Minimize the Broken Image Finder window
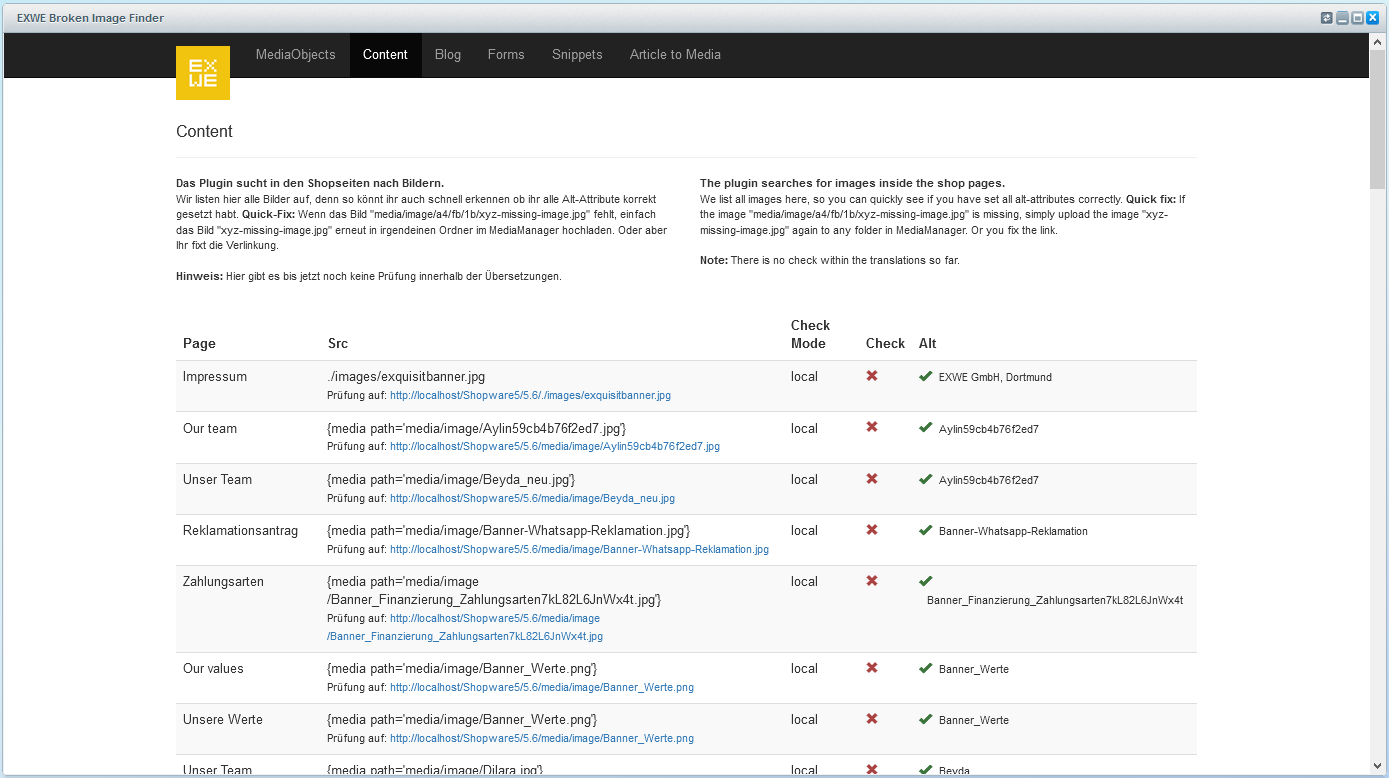 1343,18
